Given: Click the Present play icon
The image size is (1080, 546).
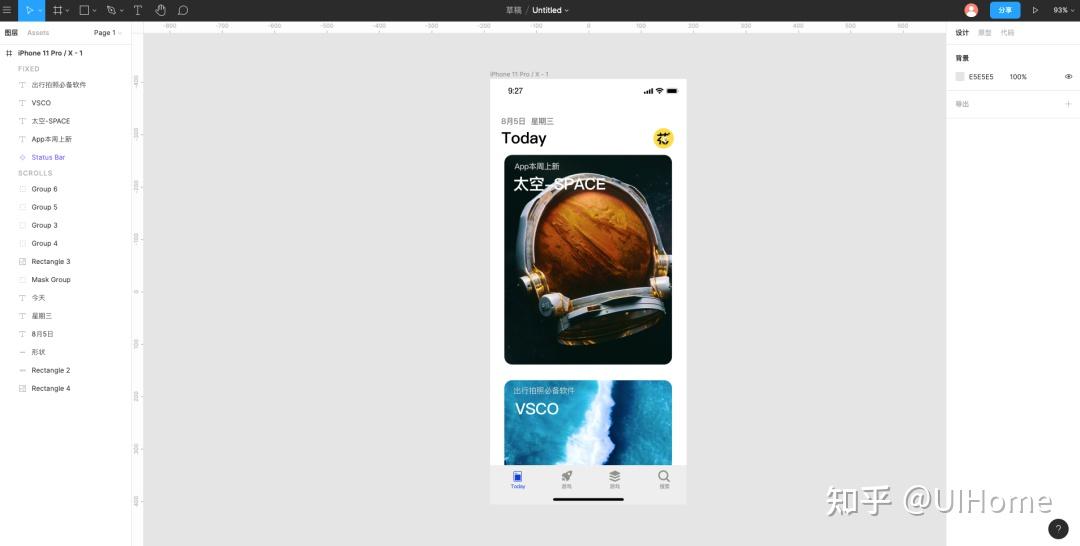Looking at the screenshot, I should click(1035, 10).
